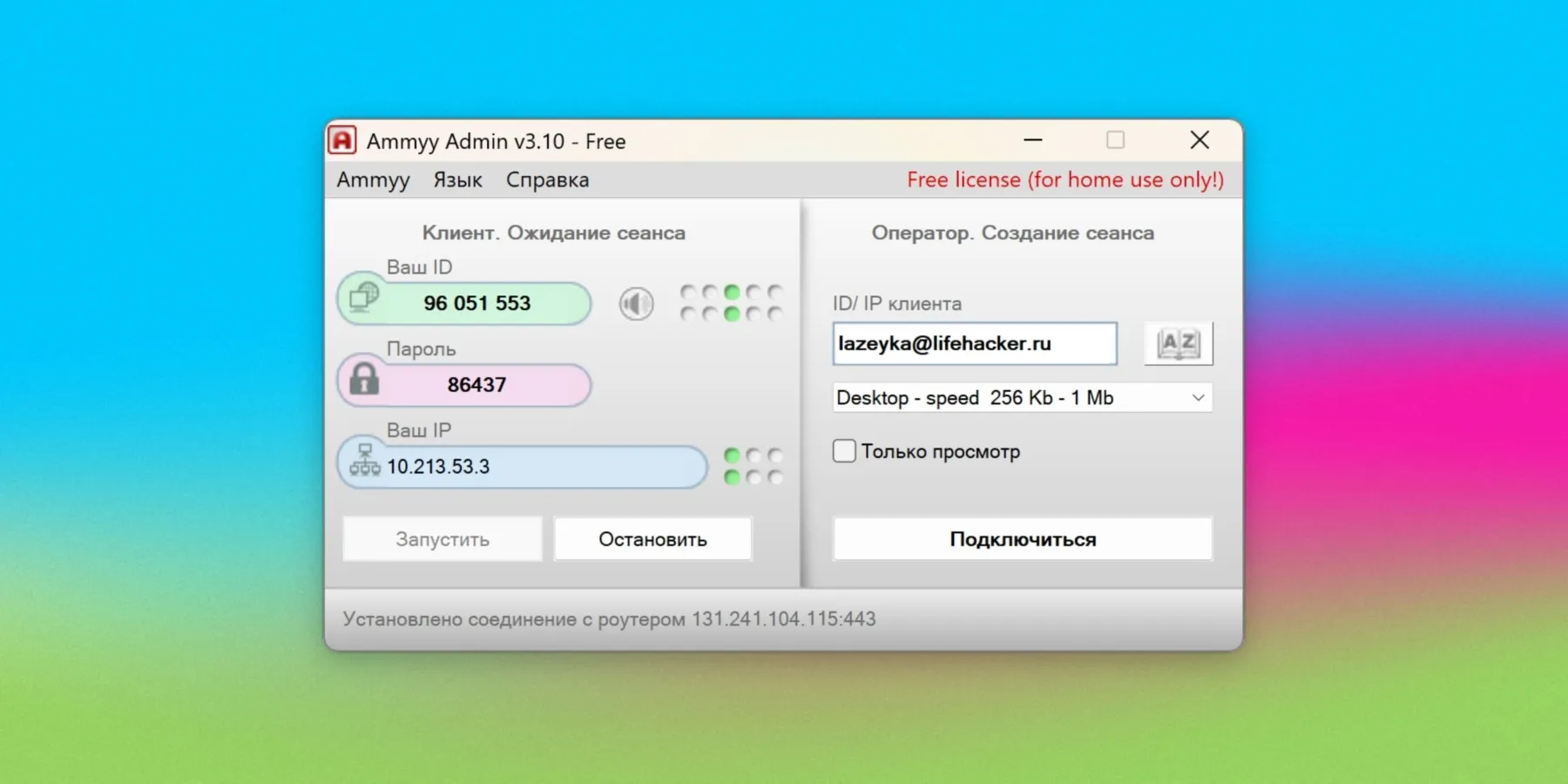Click the ID/IP клиента input field
Viewport: 1568px width, 784px height.
click(975, 343)
